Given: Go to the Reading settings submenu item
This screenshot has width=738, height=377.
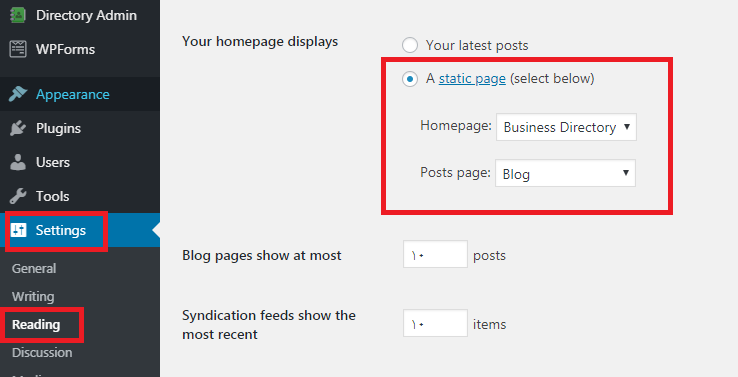Looking at the screenshot, I should [x=36, y=325].
